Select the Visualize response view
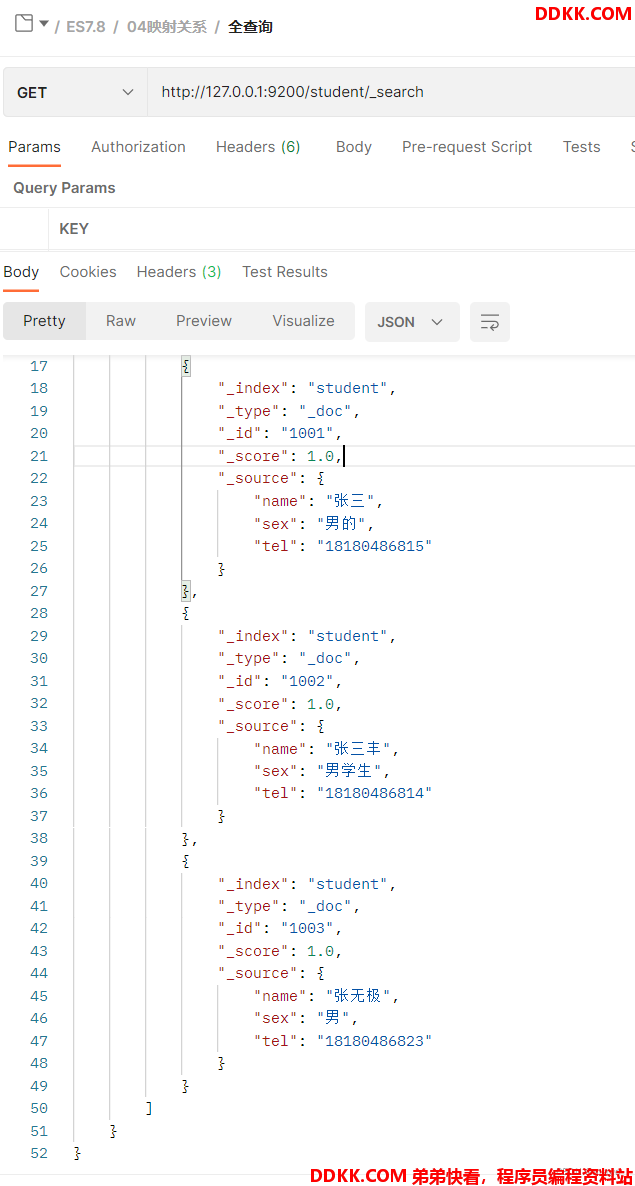The image size is (635, 1186). pos(303,321)
